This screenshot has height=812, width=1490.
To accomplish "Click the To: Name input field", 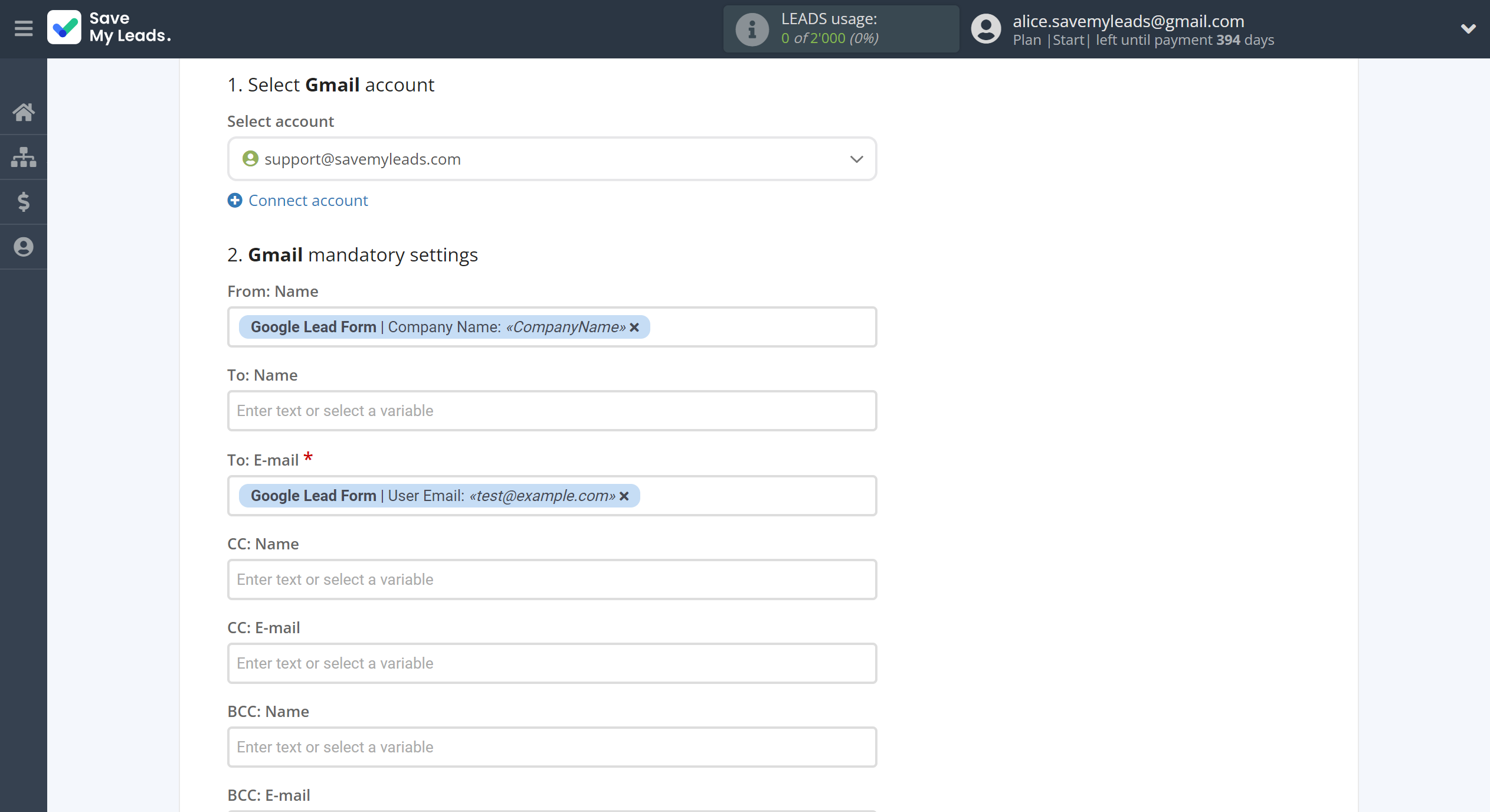I will (552, 411).
